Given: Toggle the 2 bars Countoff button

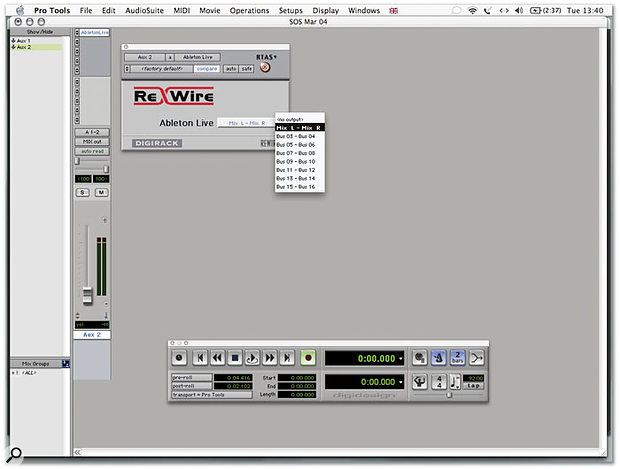Looking at the screenshot, I should [457, 358].
